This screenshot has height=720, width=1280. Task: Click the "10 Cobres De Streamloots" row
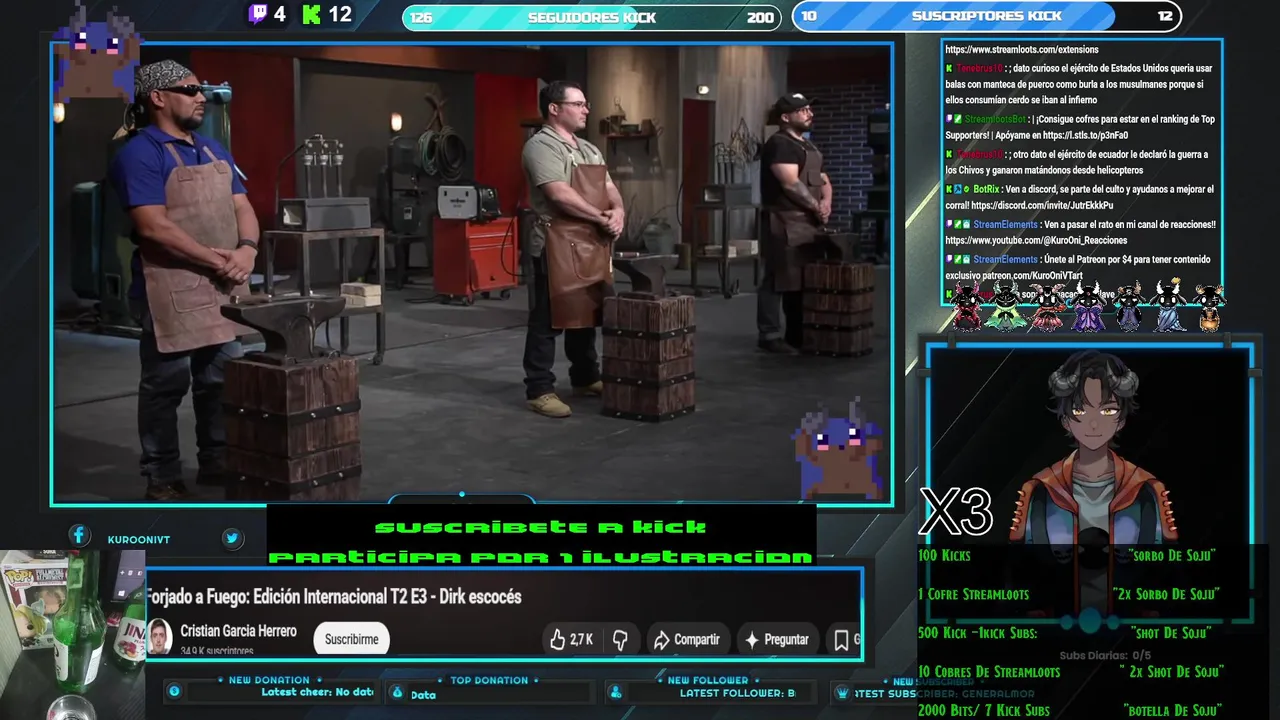pos(1069,672)
